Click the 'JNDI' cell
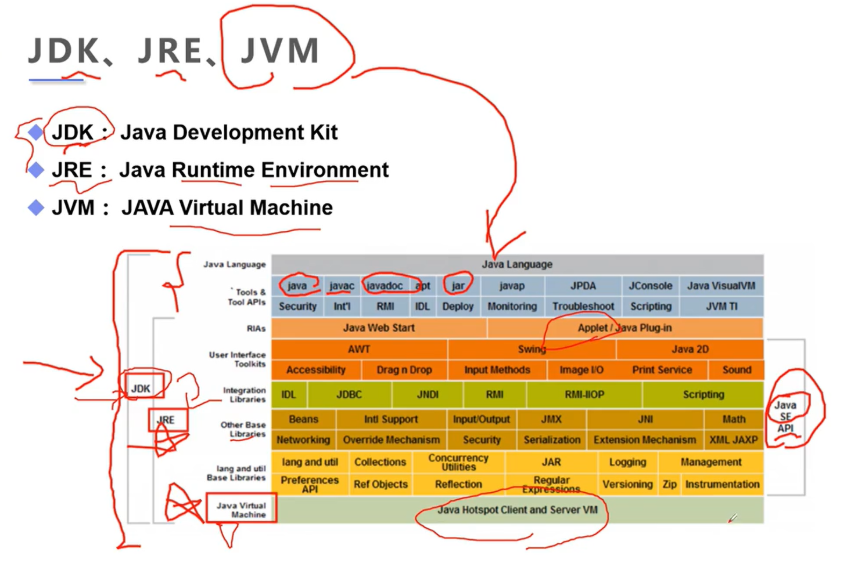Image resolution: width=857 pixels, height=565 pixels. 427,395
